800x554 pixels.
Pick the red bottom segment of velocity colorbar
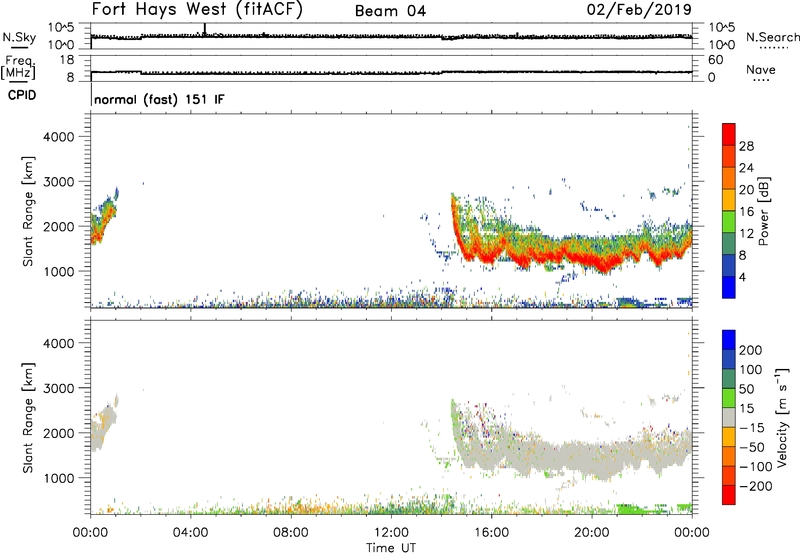tap(729, 495)
